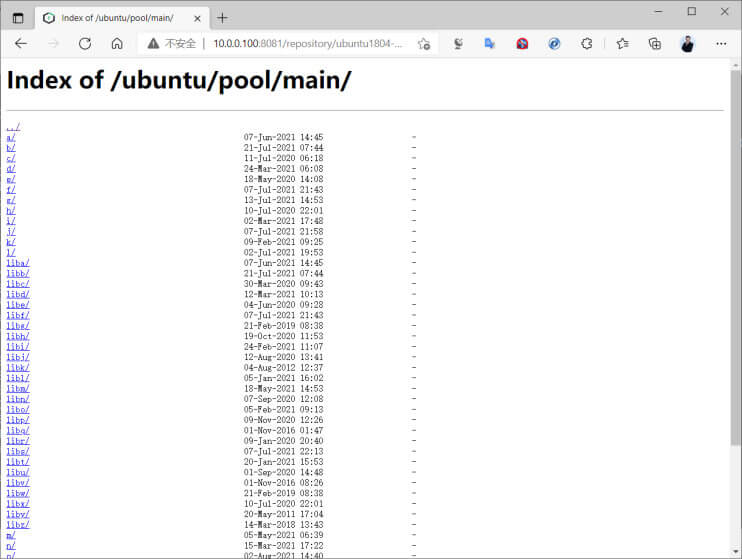Viewport: 742px width, 559px height.
Task: Open the libc/ directory link
Action: 18,284
